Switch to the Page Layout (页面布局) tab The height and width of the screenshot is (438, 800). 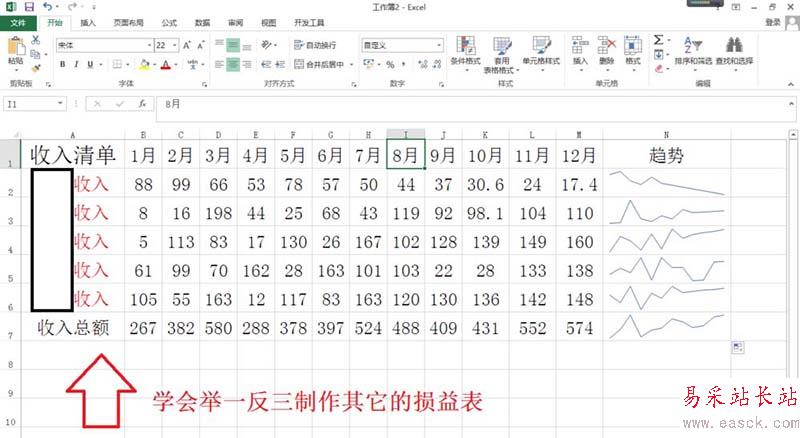pos(128,23)
